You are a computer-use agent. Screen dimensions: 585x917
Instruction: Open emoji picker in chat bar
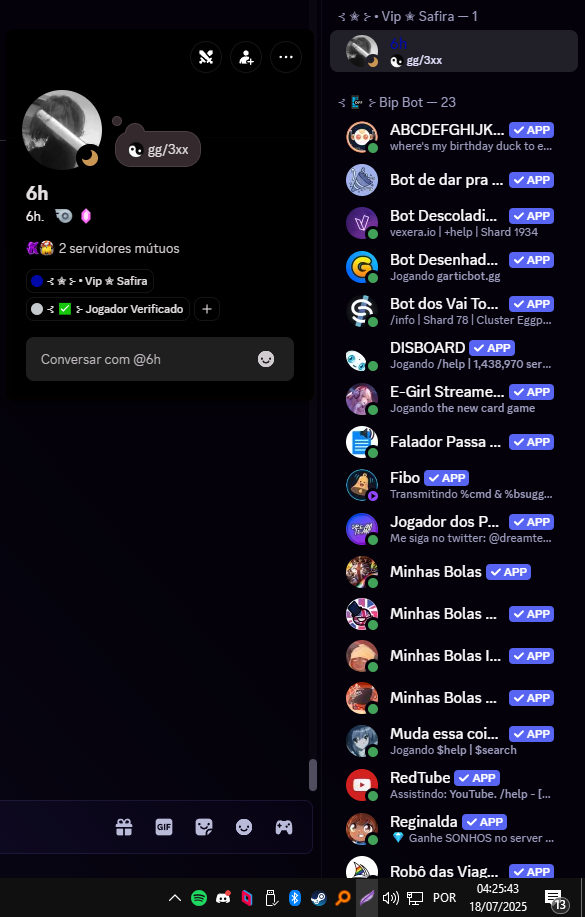click(x=244, y=827)
